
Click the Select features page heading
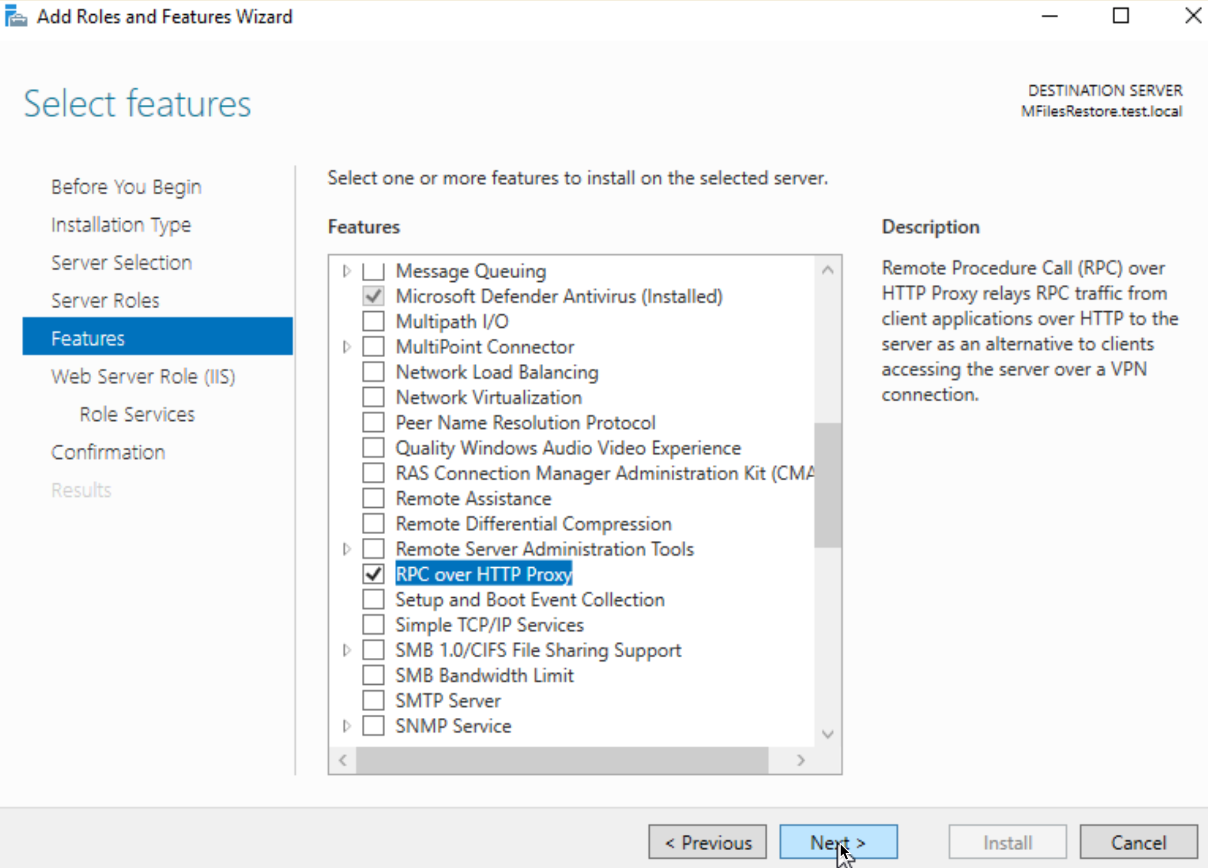[x=138, y=104]
